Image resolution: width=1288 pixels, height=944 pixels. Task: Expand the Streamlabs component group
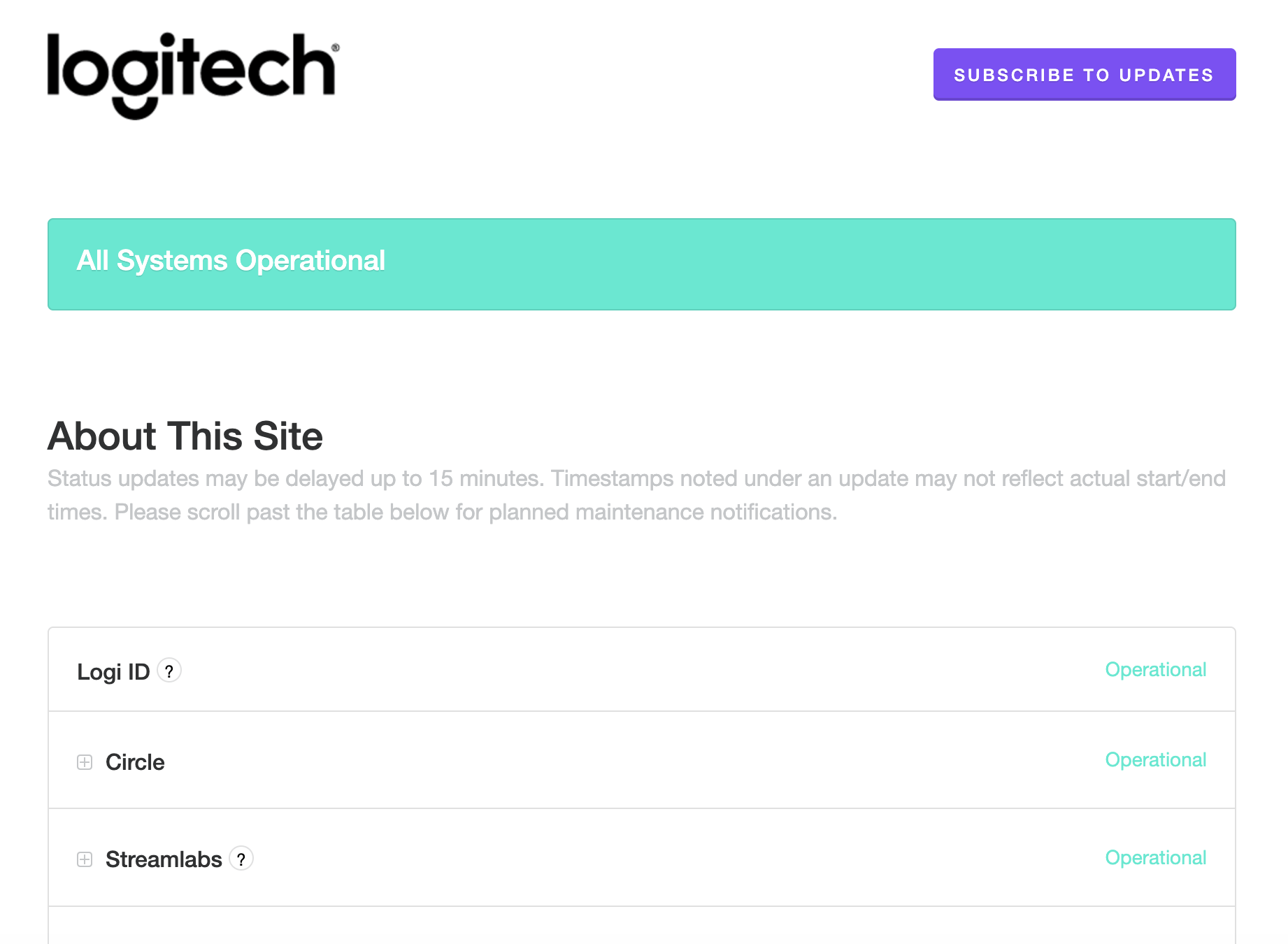(85, 859)
